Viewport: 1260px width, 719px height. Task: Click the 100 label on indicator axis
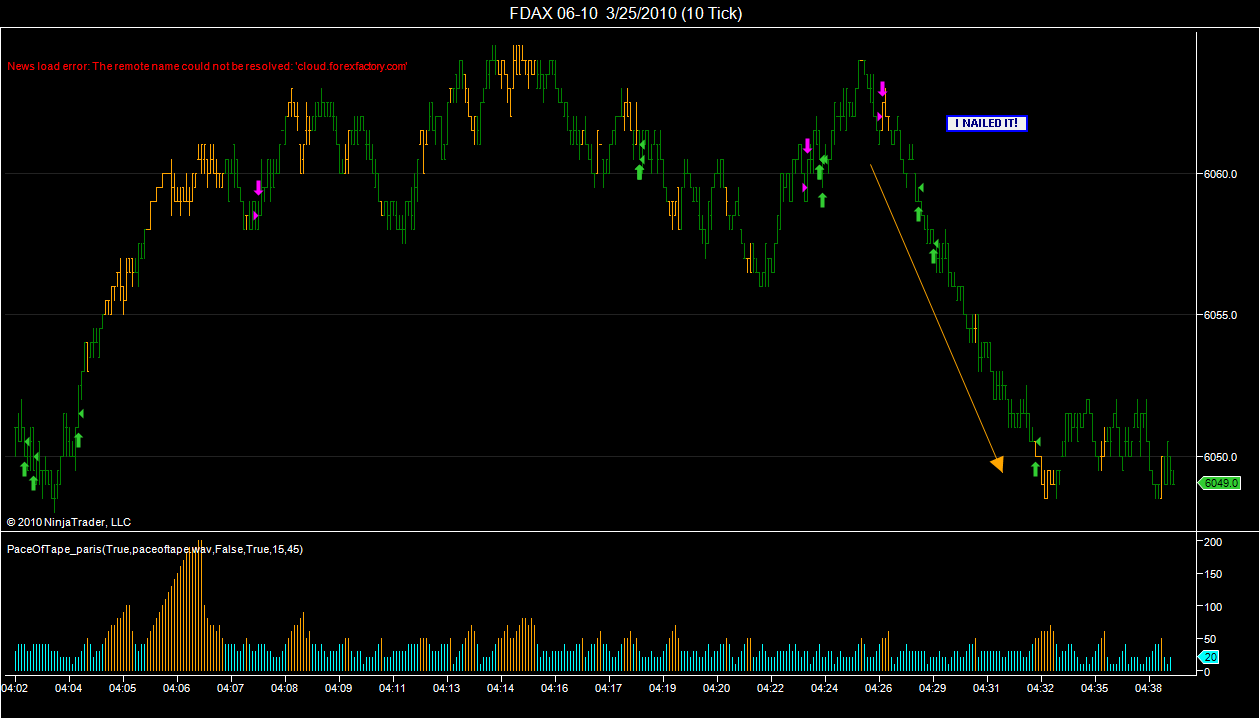pos(1214,607)
